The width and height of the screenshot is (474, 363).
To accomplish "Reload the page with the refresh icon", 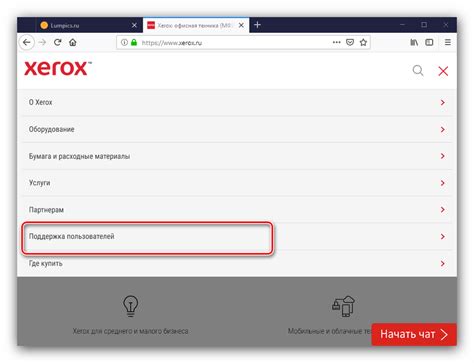I will (58, 42).
